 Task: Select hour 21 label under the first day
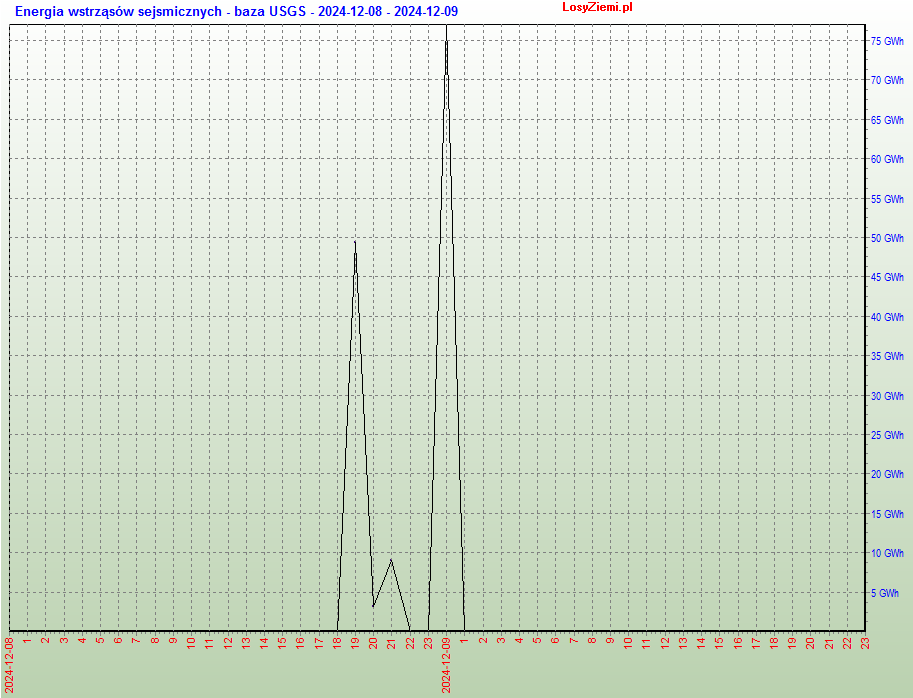coord(392,642)
